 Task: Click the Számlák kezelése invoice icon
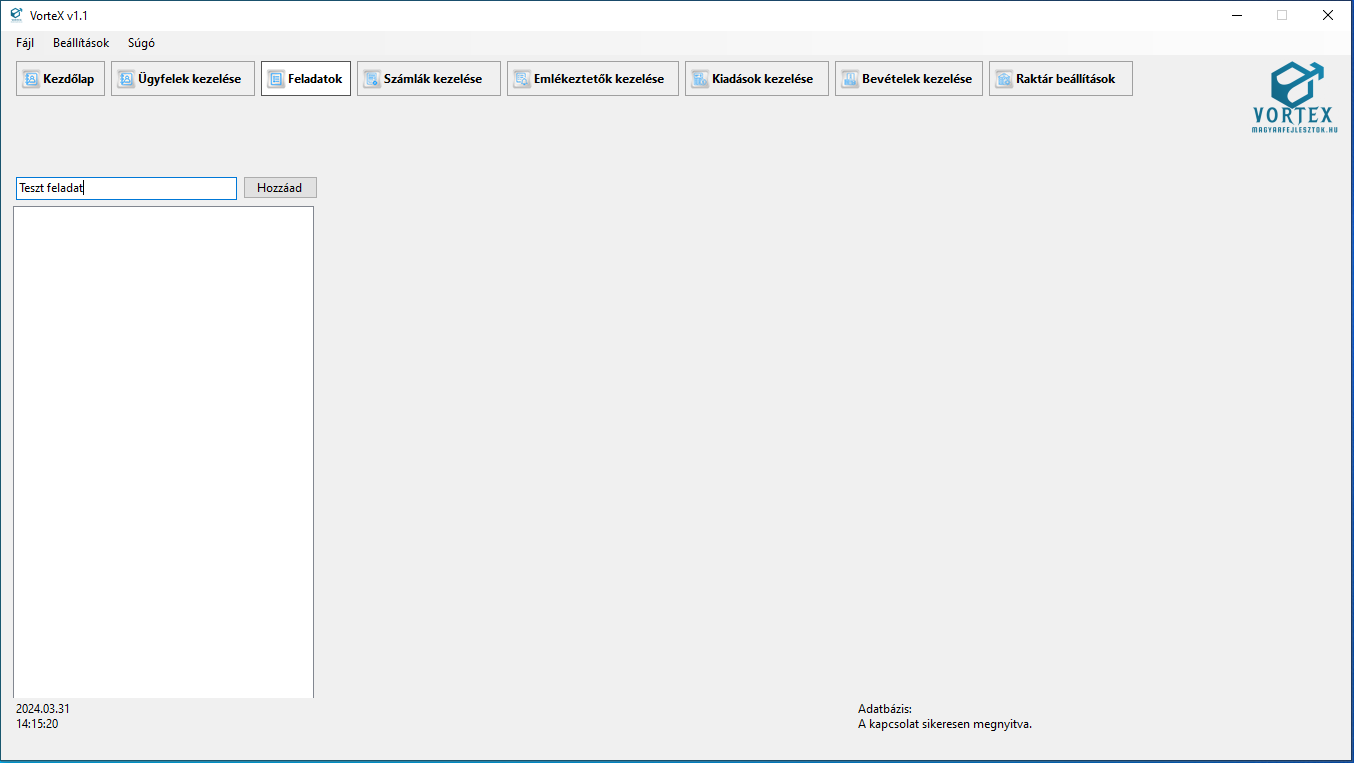pos(372,79)
